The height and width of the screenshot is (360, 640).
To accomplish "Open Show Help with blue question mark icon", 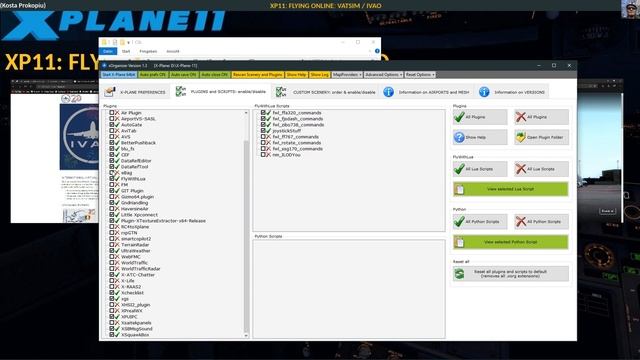I will [x=480, y=137].
